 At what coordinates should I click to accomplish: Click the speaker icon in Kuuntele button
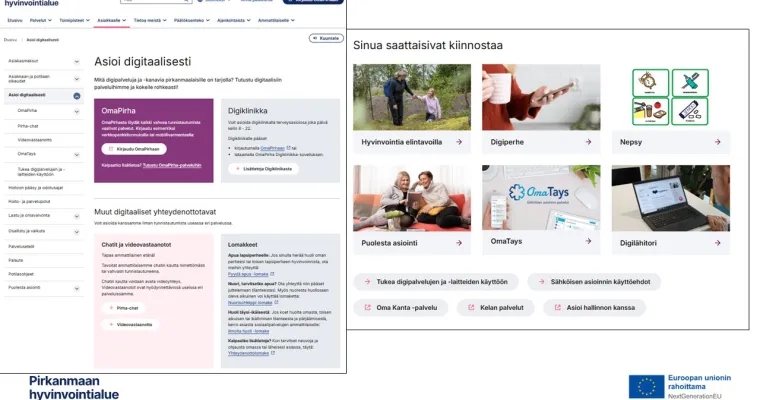click(x=315, y=38)
